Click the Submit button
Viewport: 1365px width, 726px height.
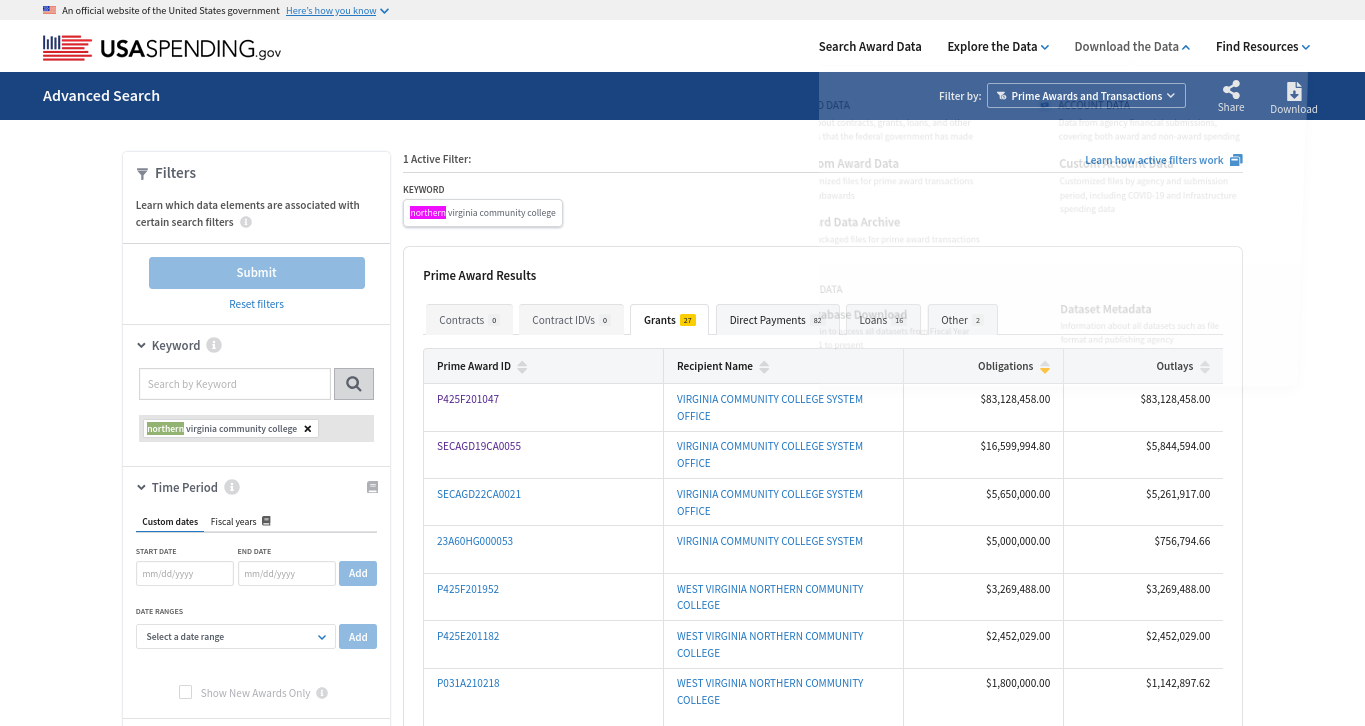click(x=257, y=273)
